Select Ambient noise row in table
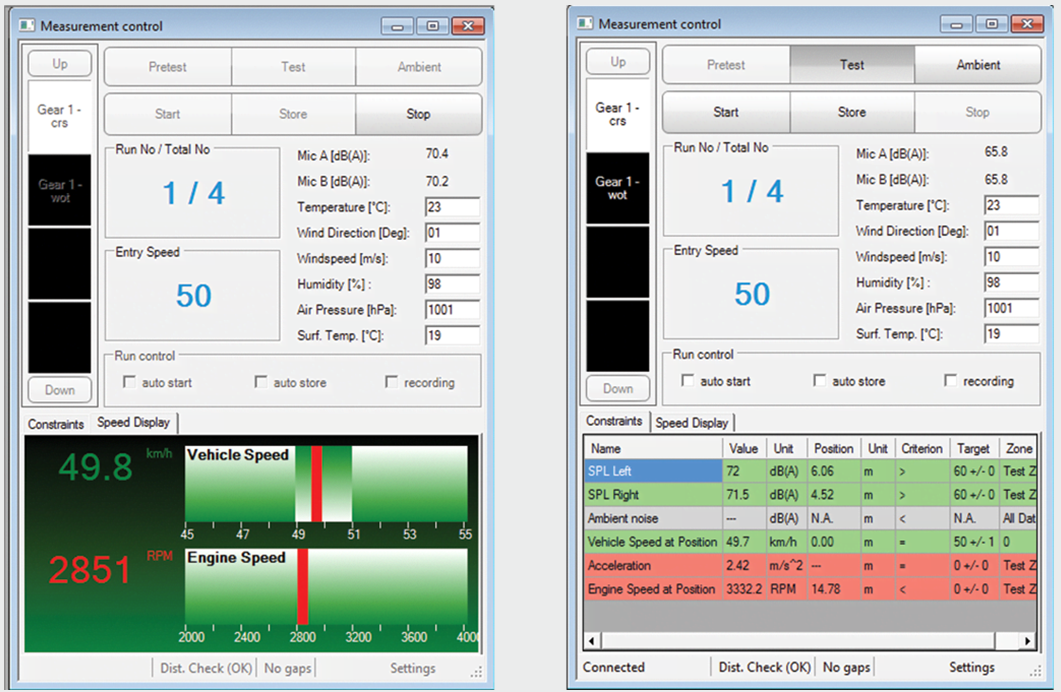The image size is (1061, 692). pyautogui.click(x=811, y=518)
